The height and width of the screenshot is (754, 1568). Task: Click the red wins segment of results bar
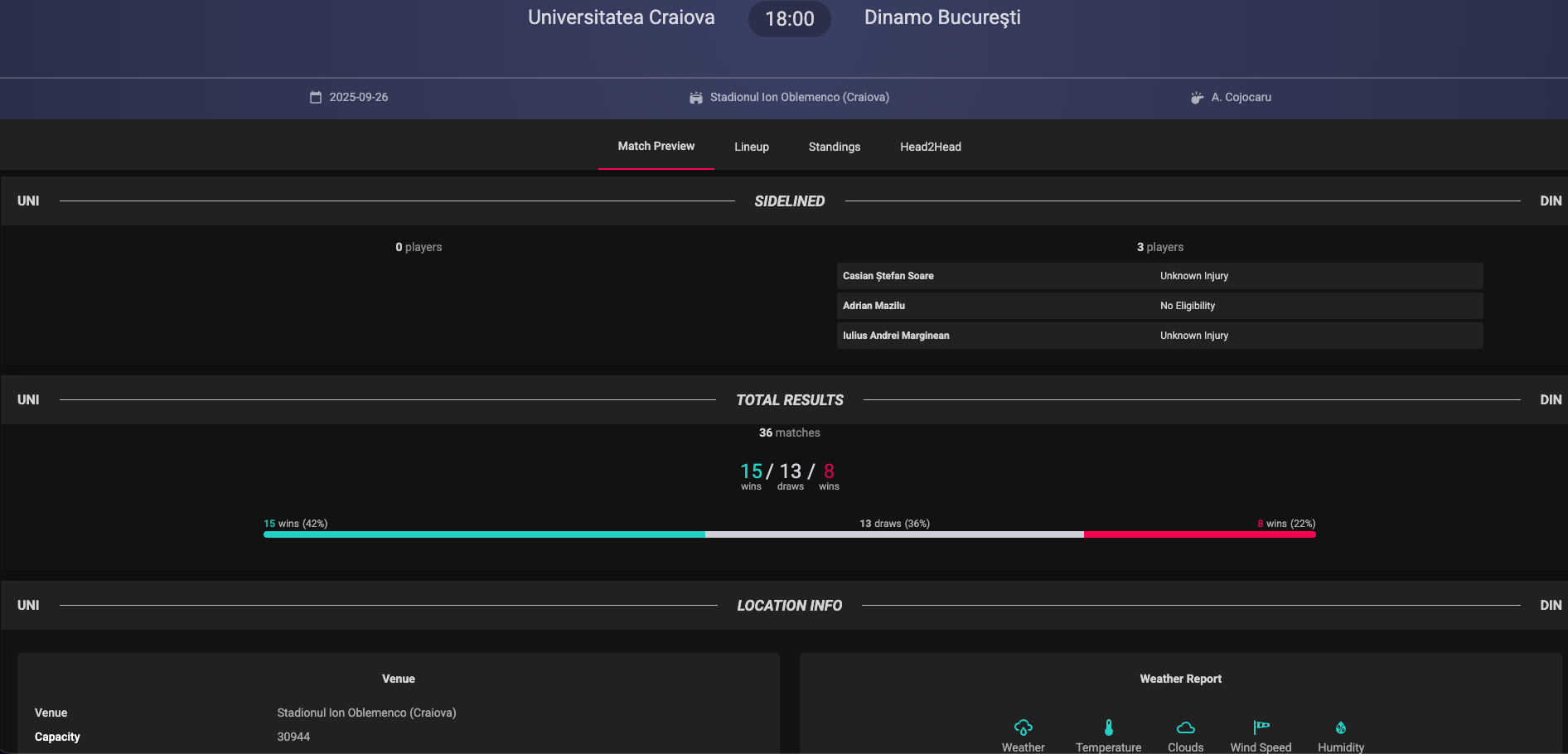1199,534
